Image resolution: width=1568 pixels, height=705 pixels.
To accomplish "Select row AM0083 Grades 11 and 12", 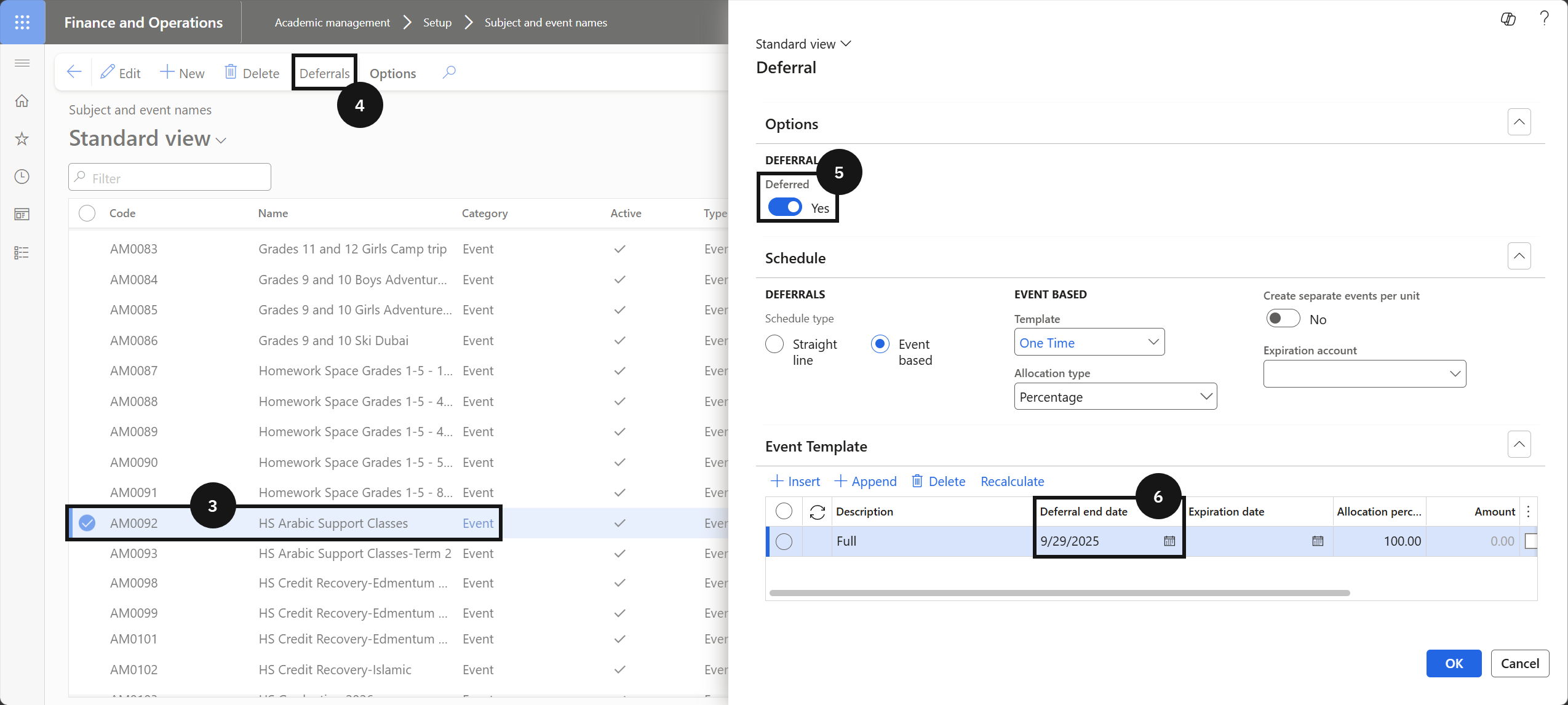I will (x=399, y=249).
